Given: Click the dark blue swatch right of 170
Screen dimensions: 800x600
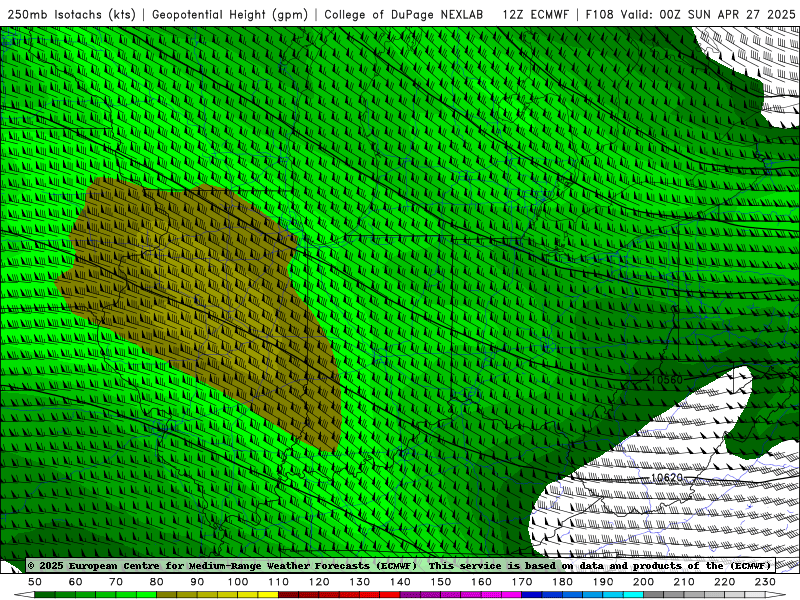Looking at the screenshot, I should click(532, 595).
